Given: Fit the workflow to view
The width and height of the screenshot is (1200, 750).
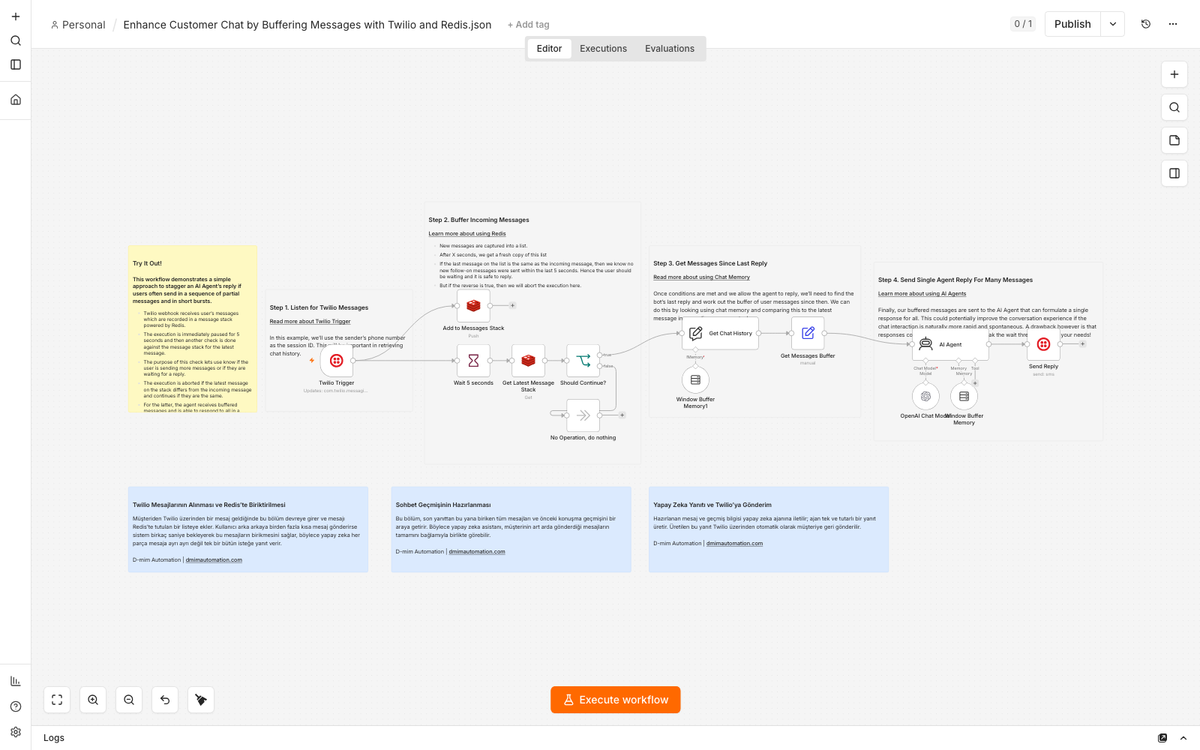Looking at the screenshot, I should pos(57,700).
